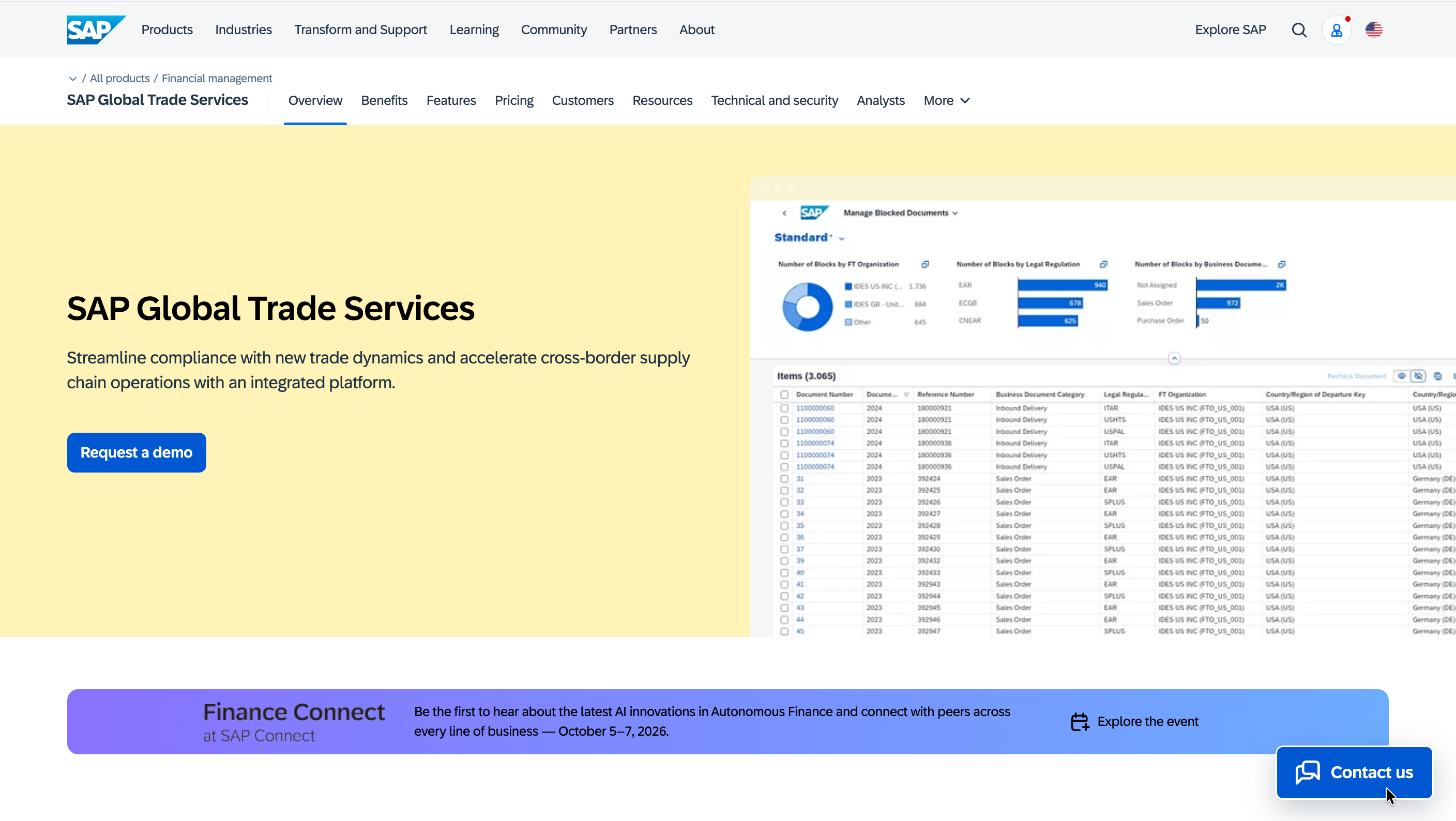The height and width of the screenshot is (821, 1456).
Task: Check the row for document 31
Action: 784,479
